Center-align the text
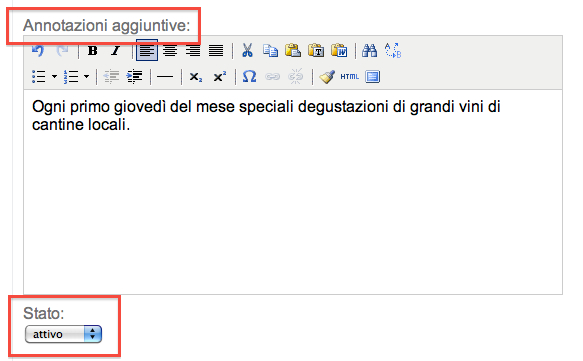Screen dimensions: 583x361 (170, 50)
